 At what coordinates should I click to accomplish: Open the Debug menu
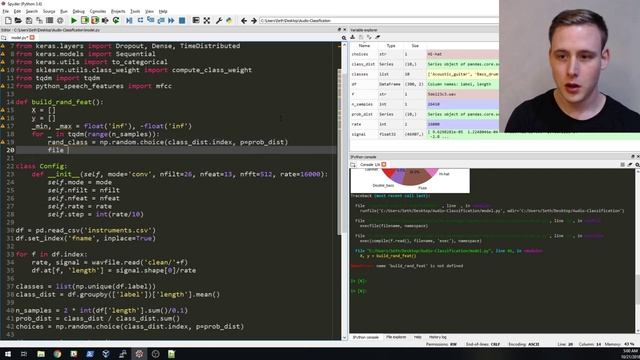[78, 11]
